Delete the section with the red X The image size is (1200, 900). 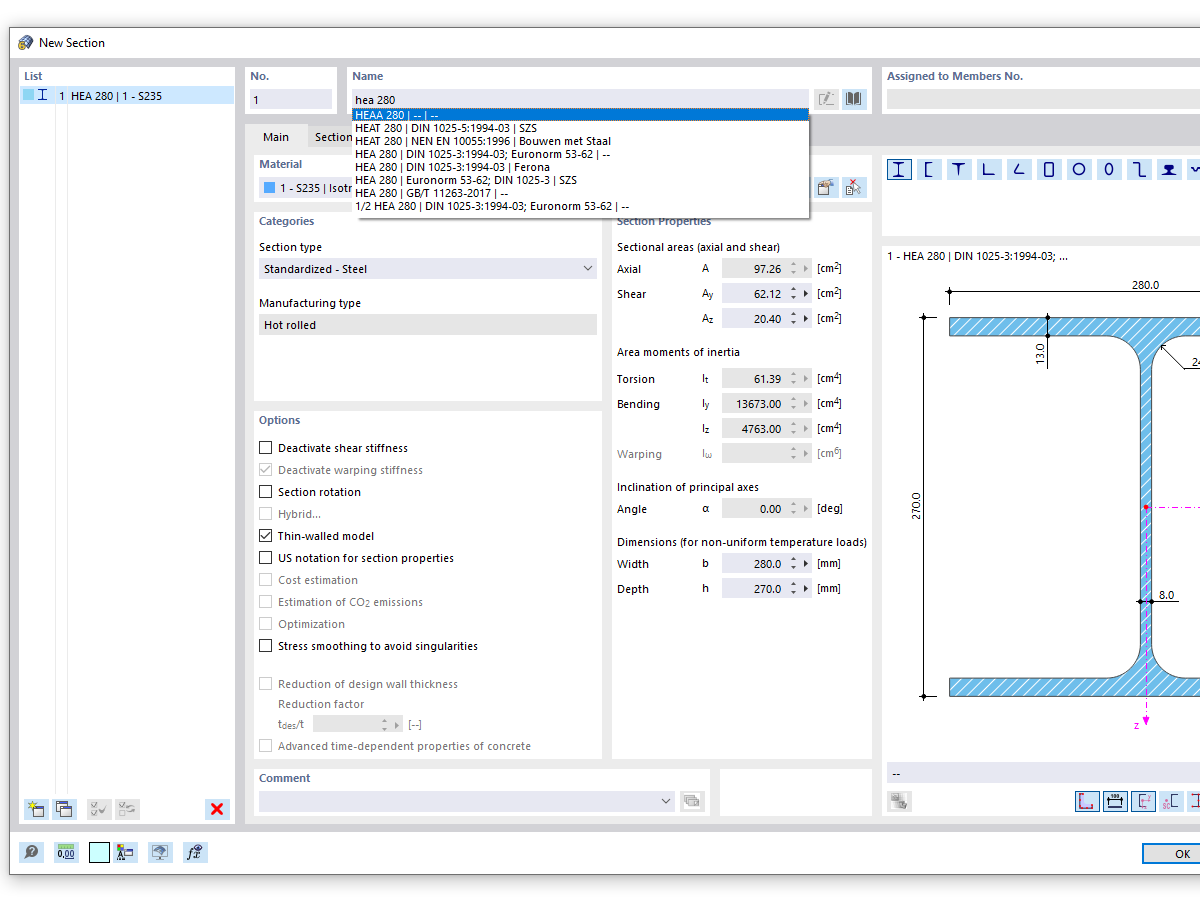coord(217,809)
